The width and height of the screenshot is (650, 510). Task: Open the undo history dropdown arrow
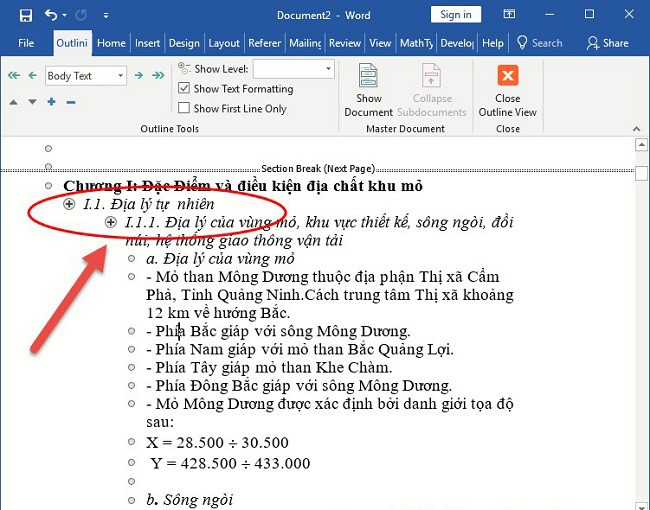pyautogui.click(x=65, y=15)
